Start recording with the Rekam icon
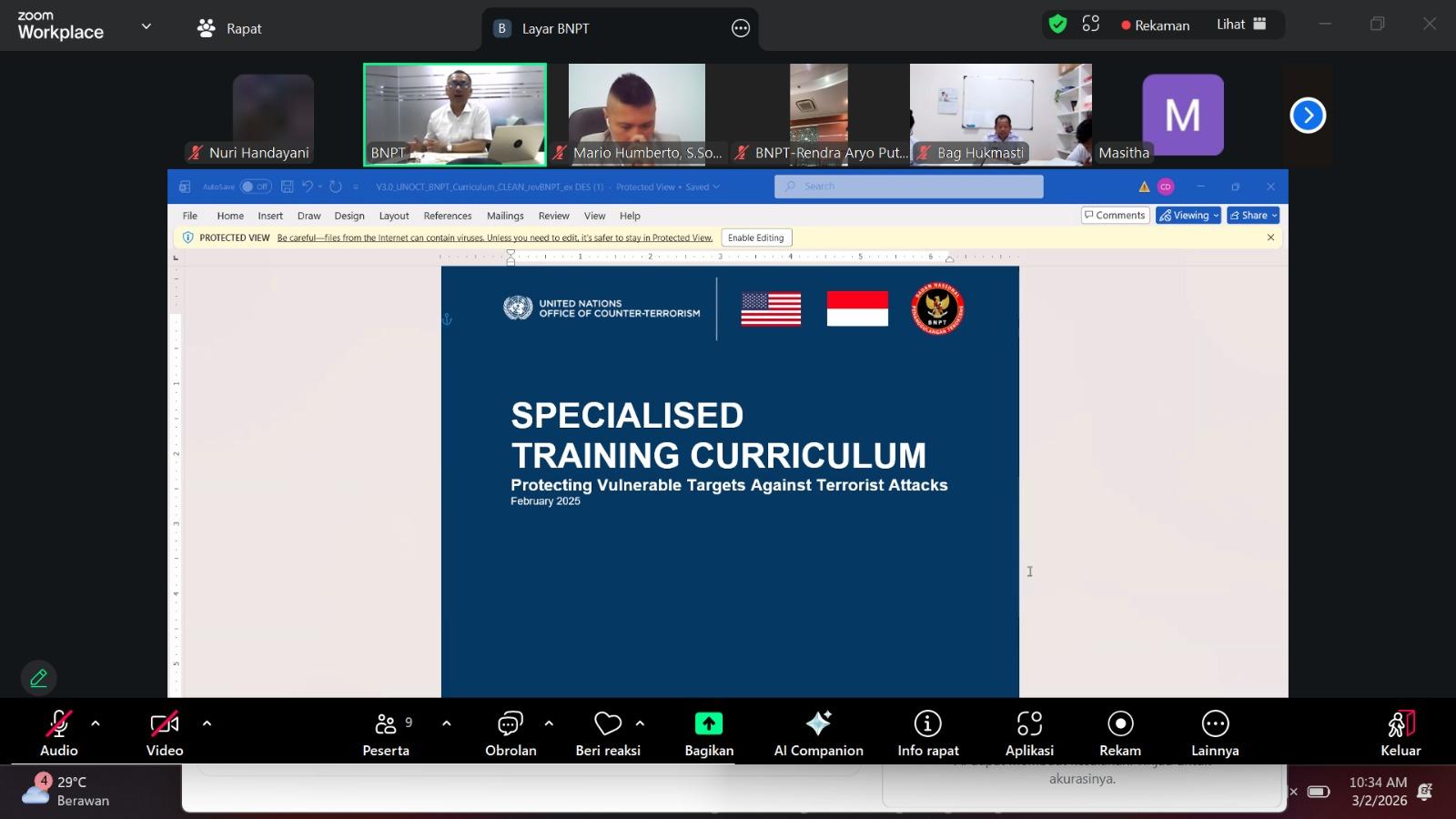 (x=1119, y=723)
